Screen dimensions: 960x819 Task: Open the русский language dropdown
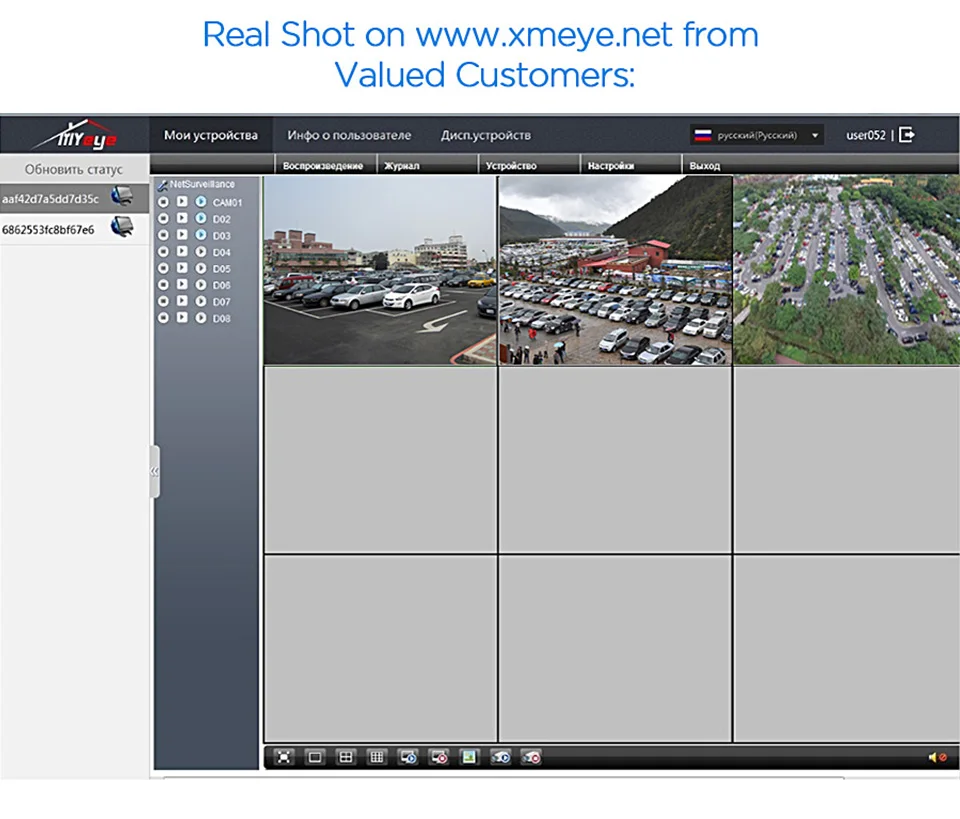[x=757, y=135]
